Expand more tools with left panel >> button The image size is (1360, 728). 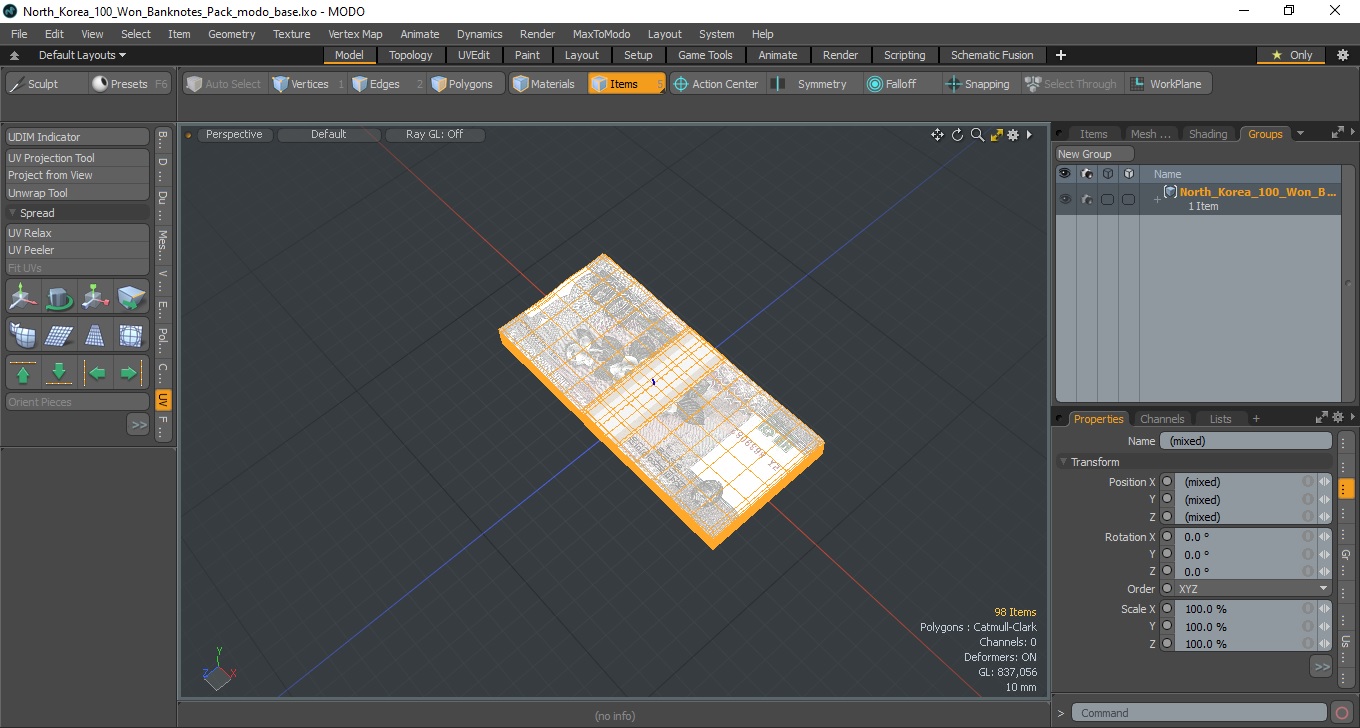[x=138, y=425]
